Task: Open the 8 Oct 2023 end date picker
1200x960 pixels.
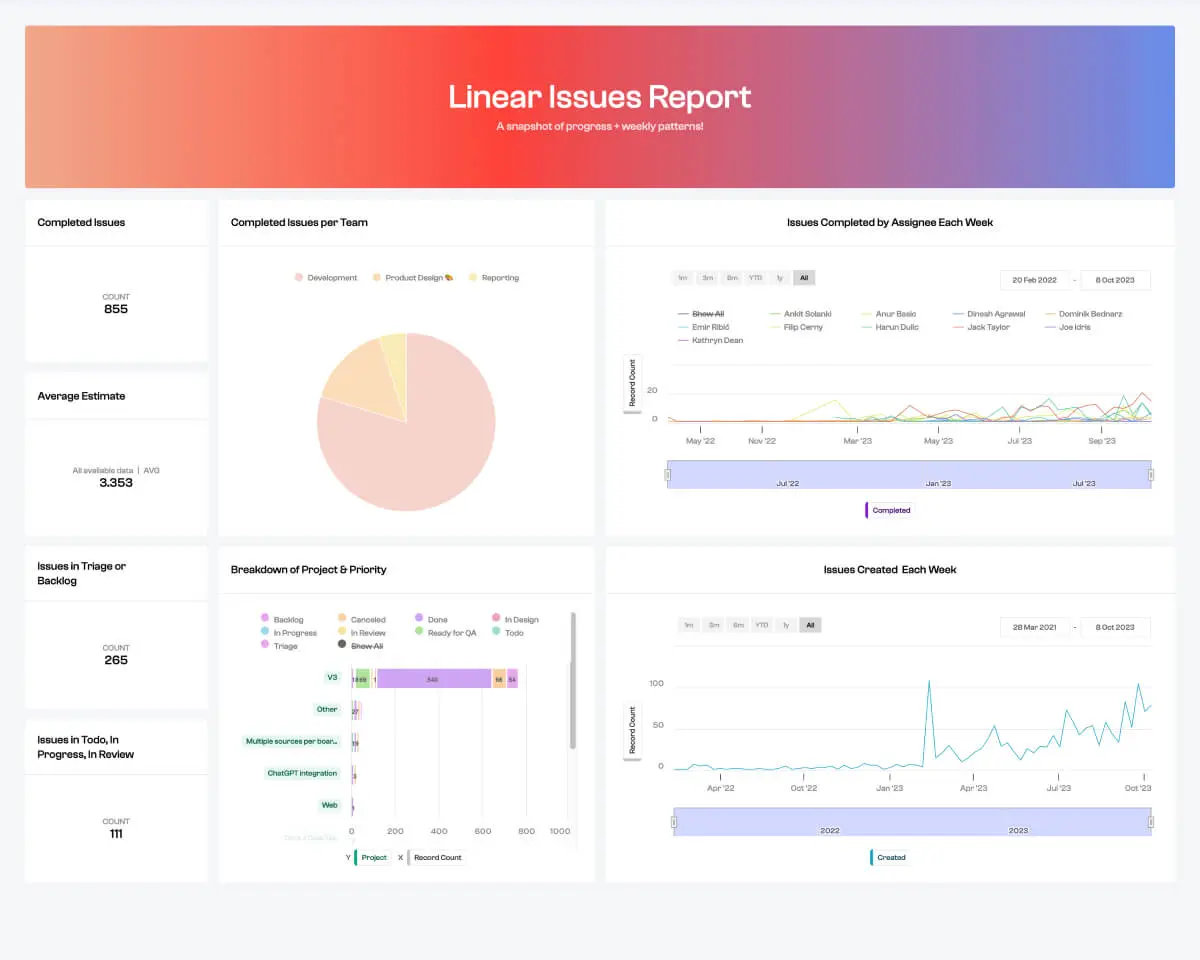Action: point(1116,280)
